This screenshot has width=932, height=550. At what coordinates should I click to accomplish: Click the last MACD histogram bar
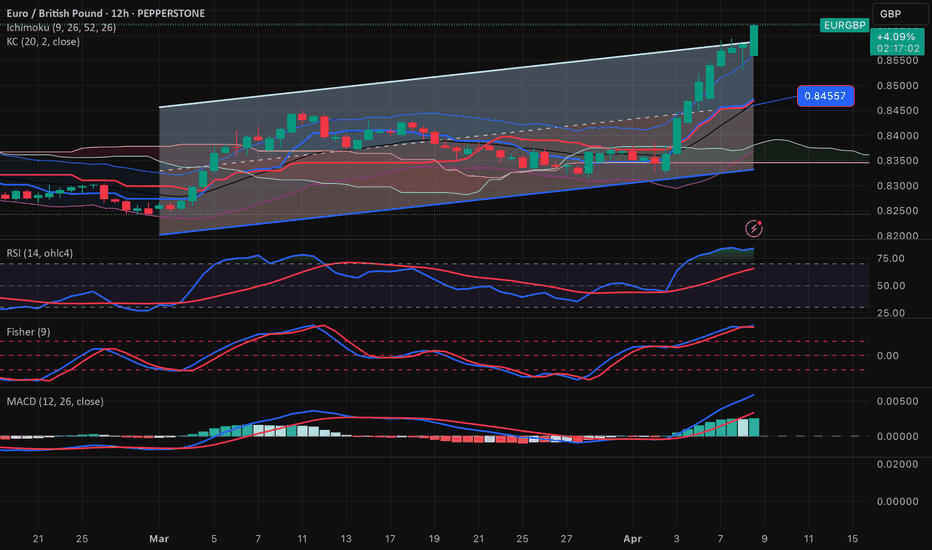754,428
